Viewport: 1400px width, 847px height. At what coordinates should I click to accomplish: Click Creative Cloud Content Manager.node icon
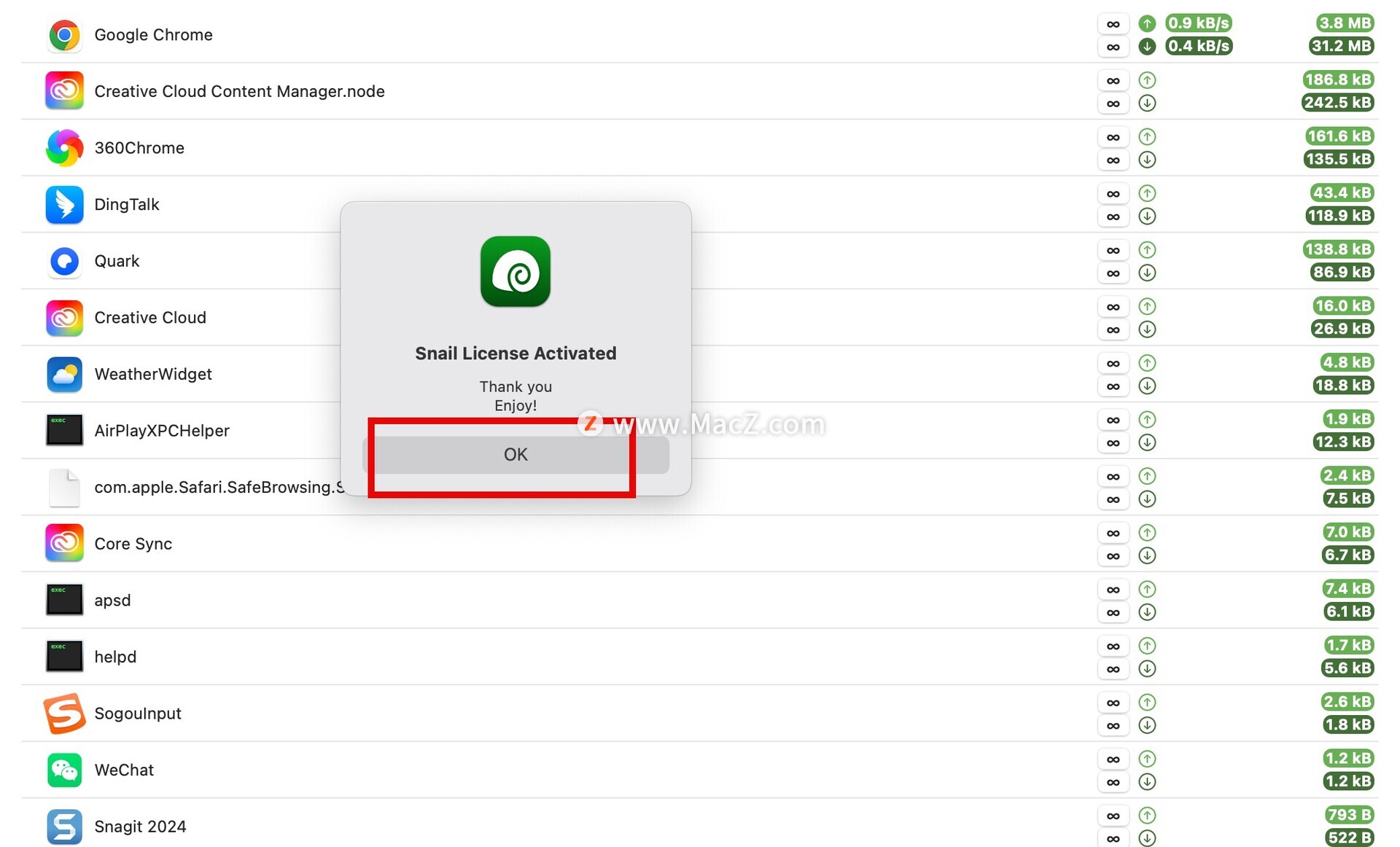64,91
